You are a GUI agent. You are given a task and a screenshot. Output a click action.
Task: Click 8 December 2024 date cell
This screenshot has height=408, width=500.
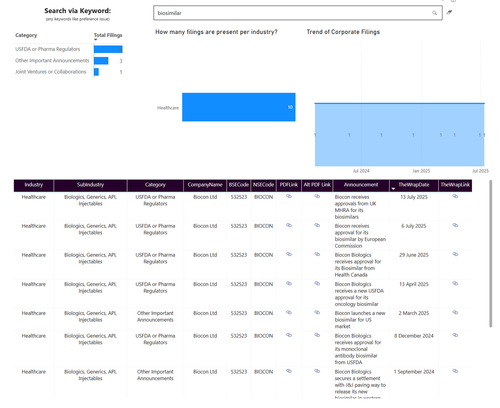click(x=414, y=336)
